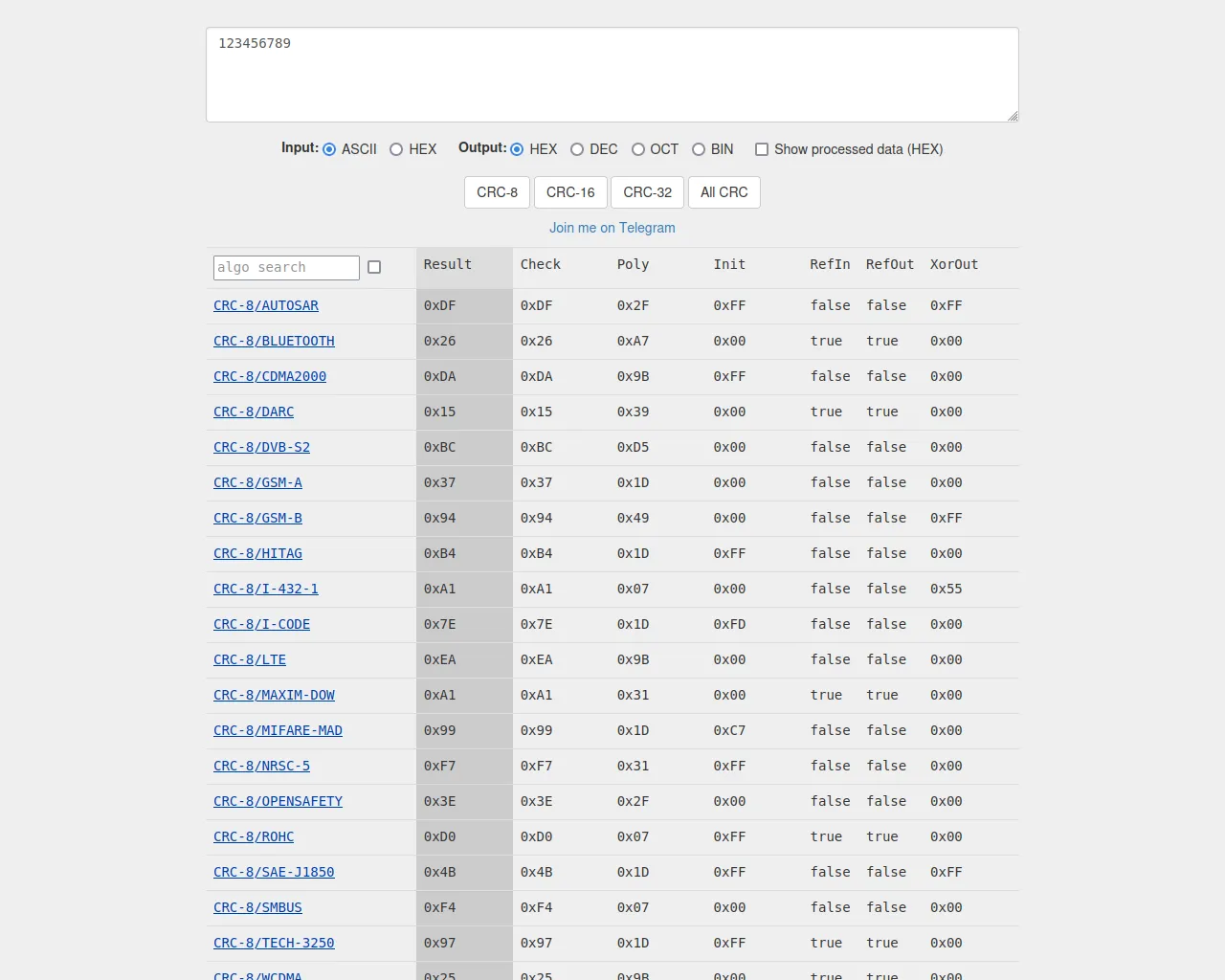This screenshot has width=1225, height=980.
Task: Select Result 0x97 in the TECH-3250 row
Action: pyautogui.click(x=440, y=943)
